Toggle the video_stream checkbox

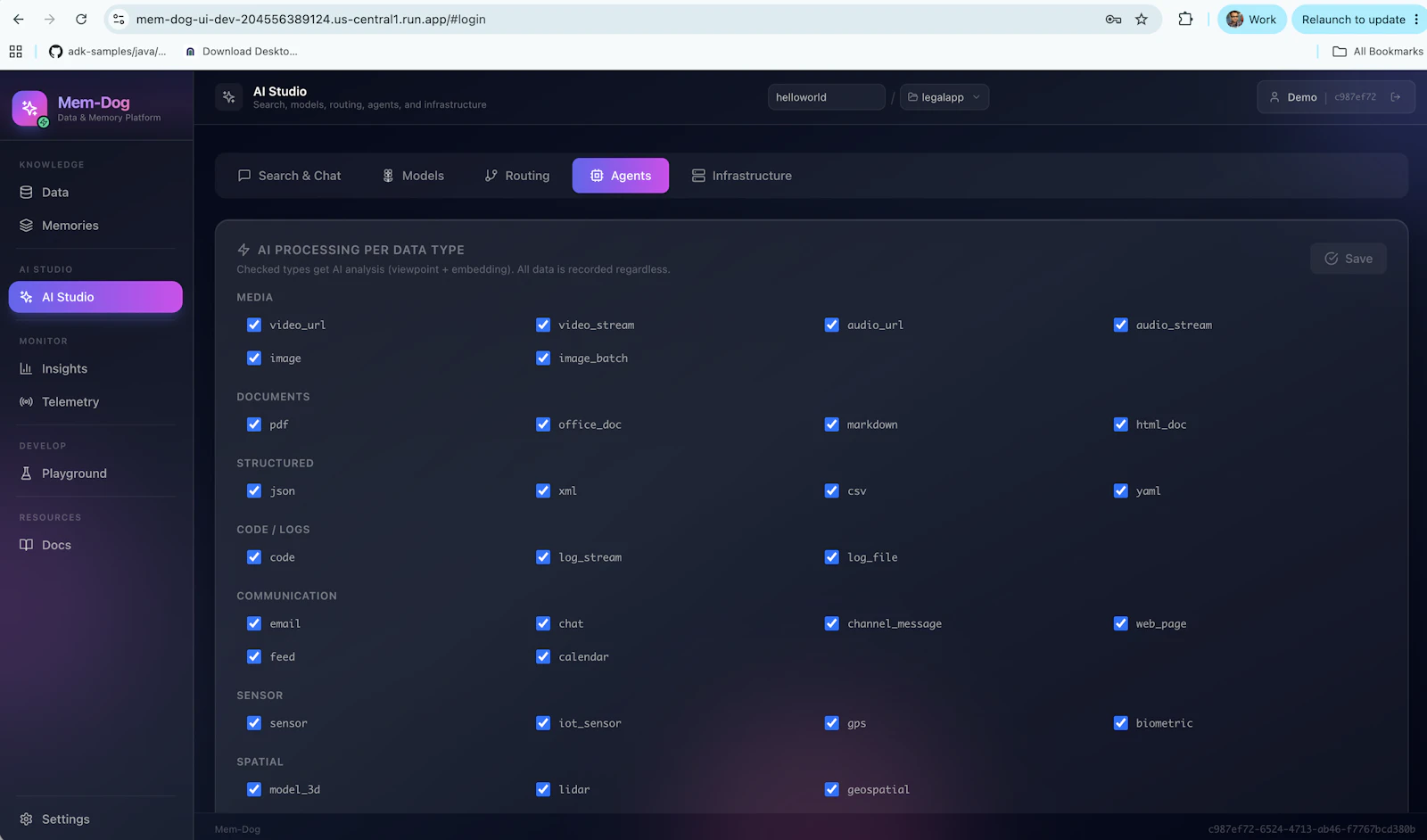coord(543,325)
